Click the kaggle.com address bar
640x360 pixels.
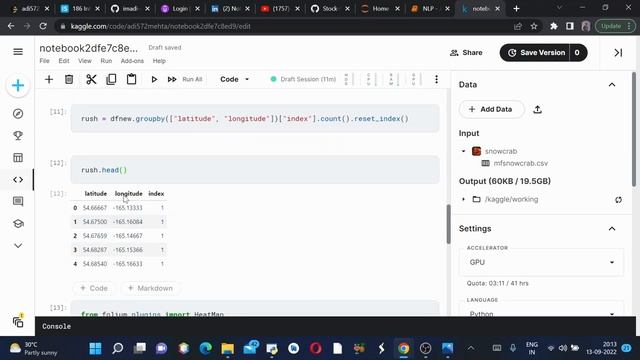pos(286,26)
